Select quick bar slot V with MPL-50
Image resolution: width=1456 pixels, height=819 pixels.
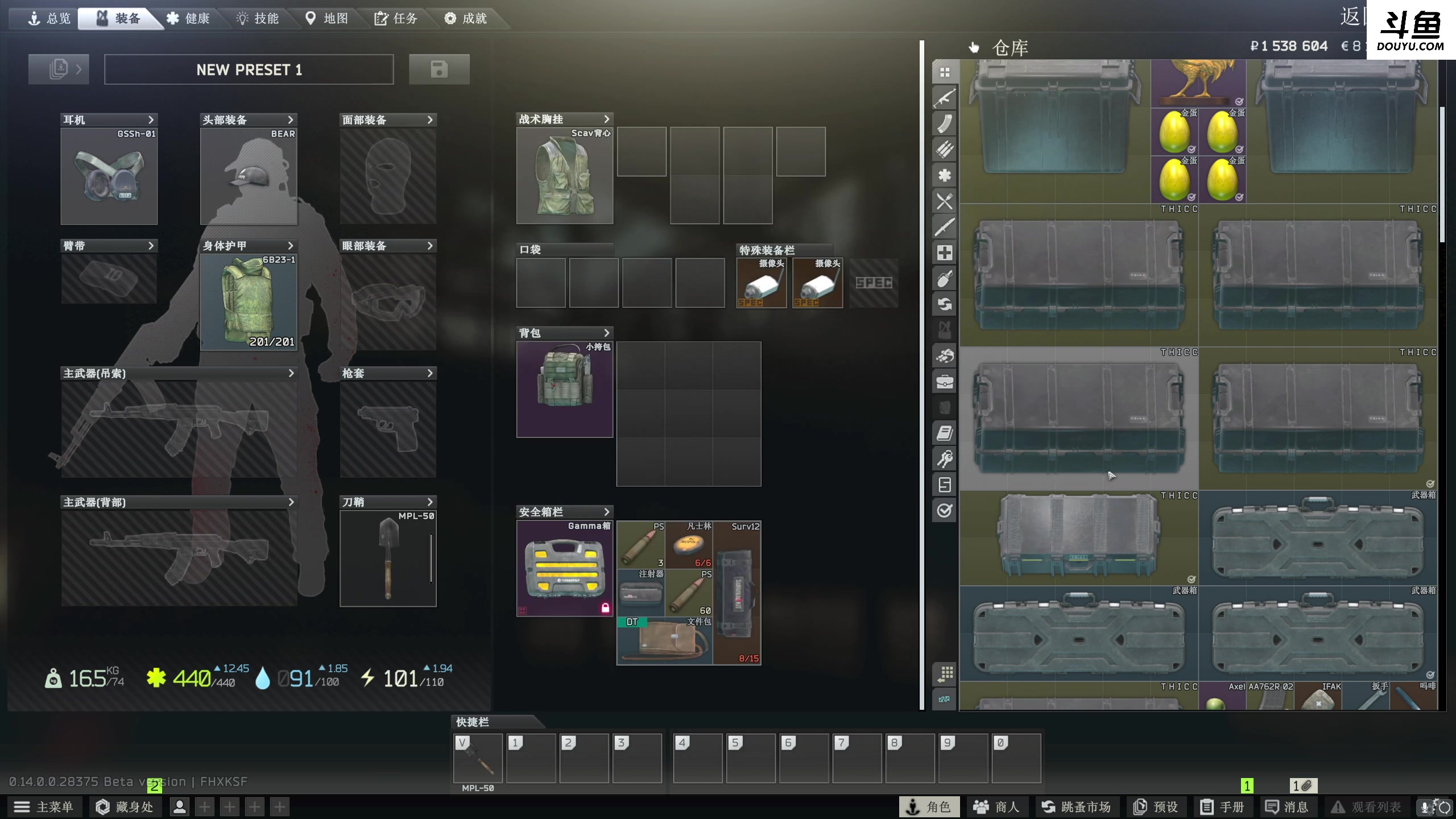[478, 758]
